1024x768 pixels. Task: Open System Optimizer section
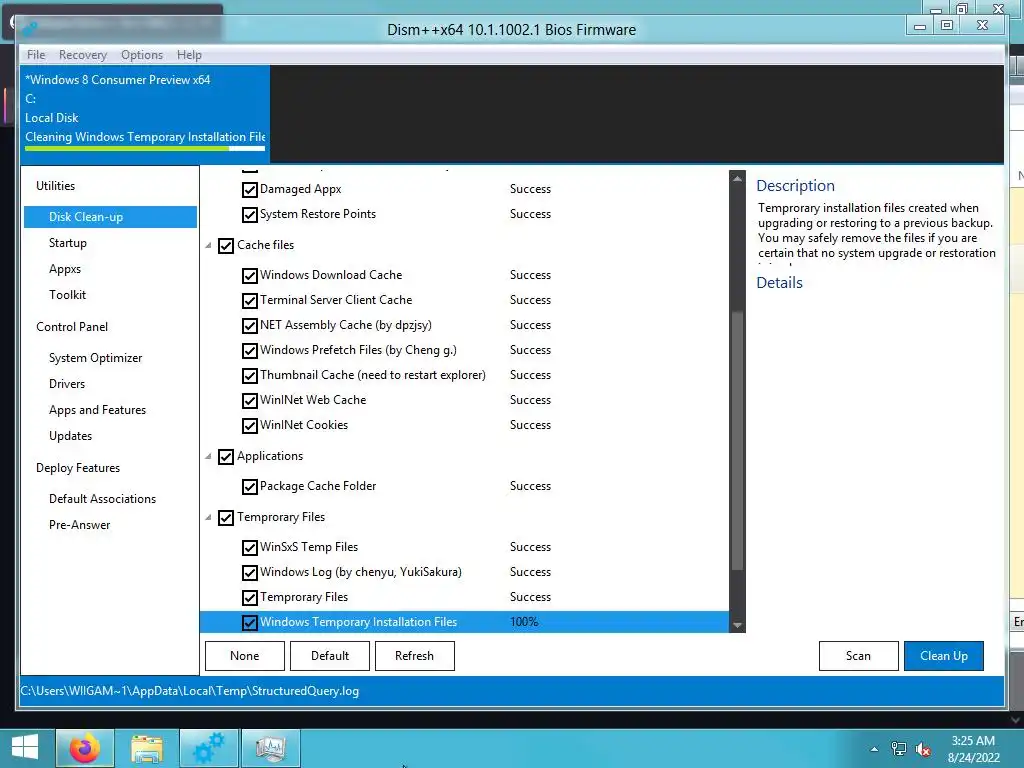coord(95,358)
